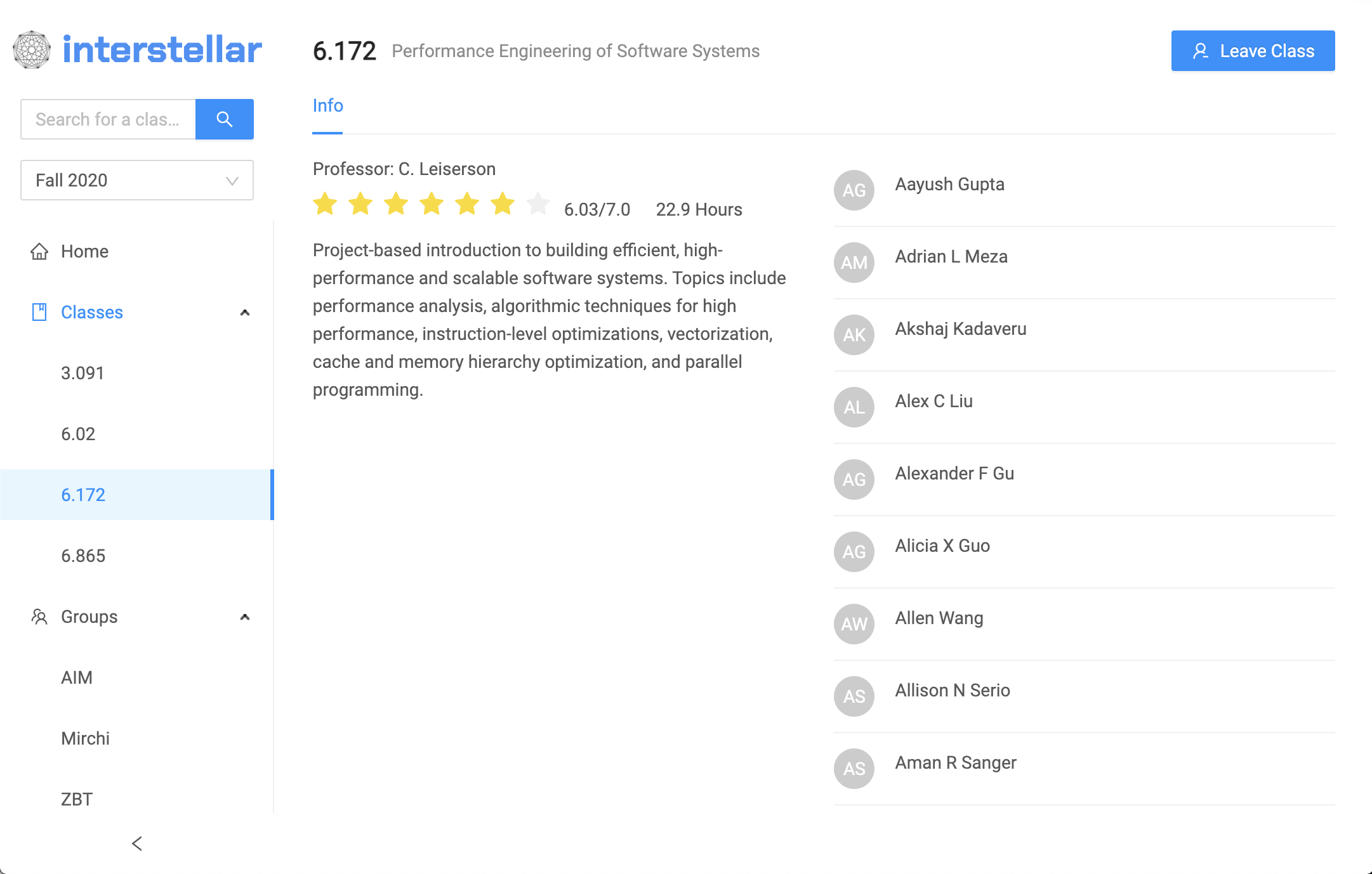This screenshot has width=1372, height=874.
Task: Click the AK avatar for Akshaj Kadaveru
Action: tap(854, 335)
